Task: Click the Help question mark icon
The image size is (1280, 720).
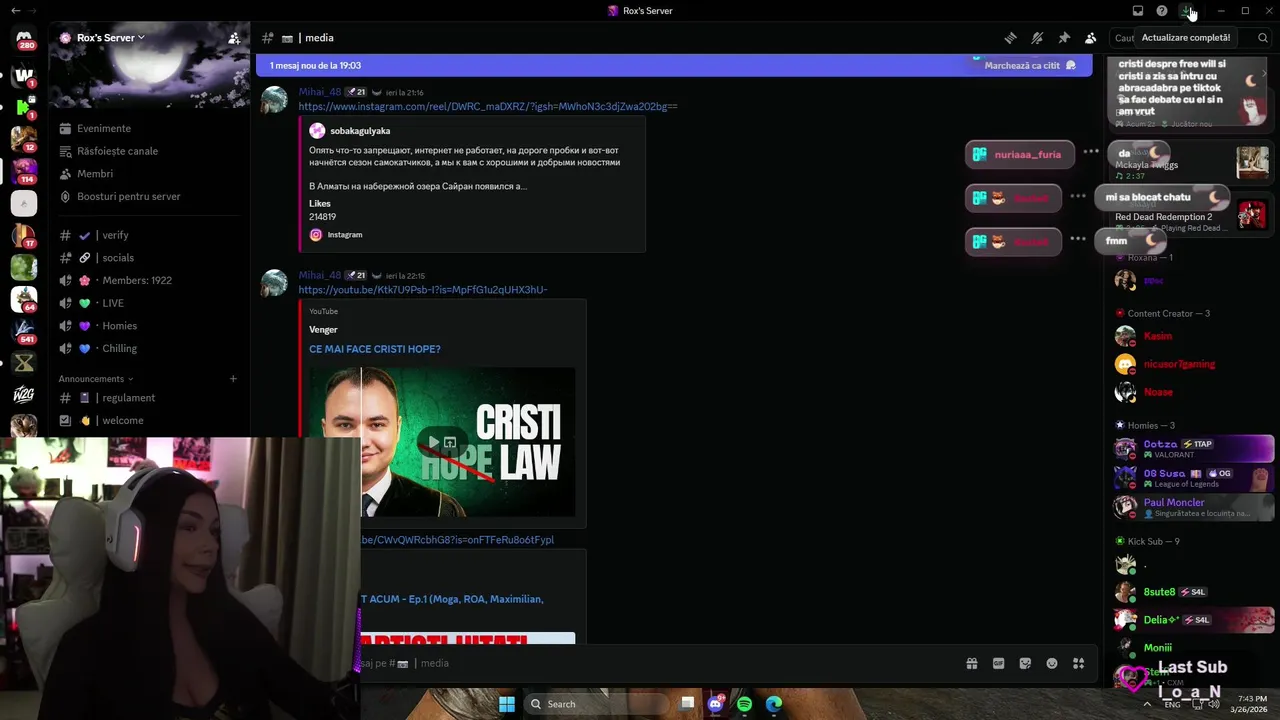Action: (x=1162, y=11)
